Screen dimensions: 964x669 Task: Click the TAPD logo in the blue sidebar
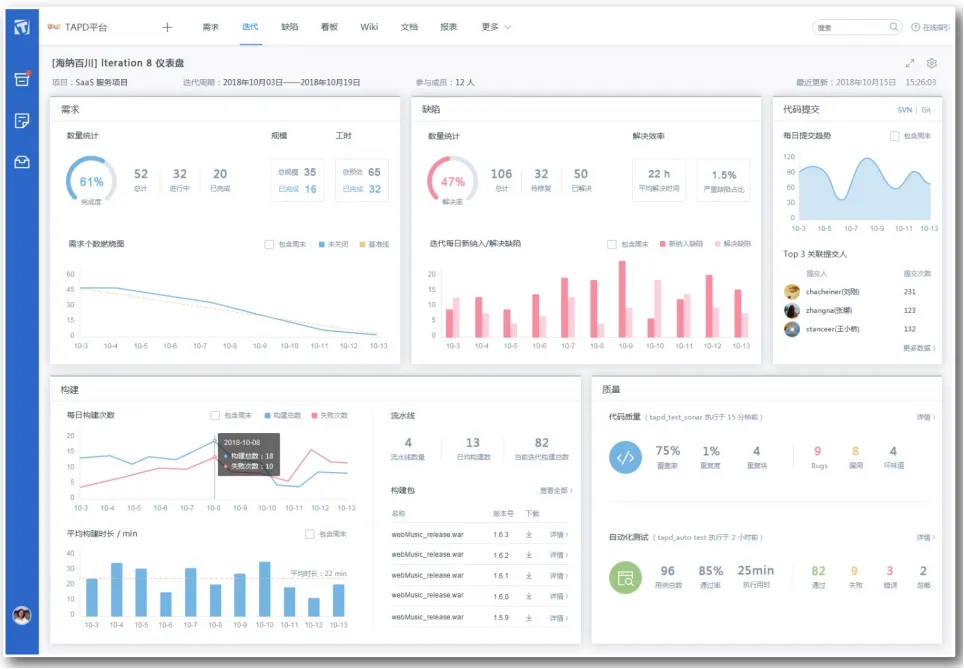point(22,27)
